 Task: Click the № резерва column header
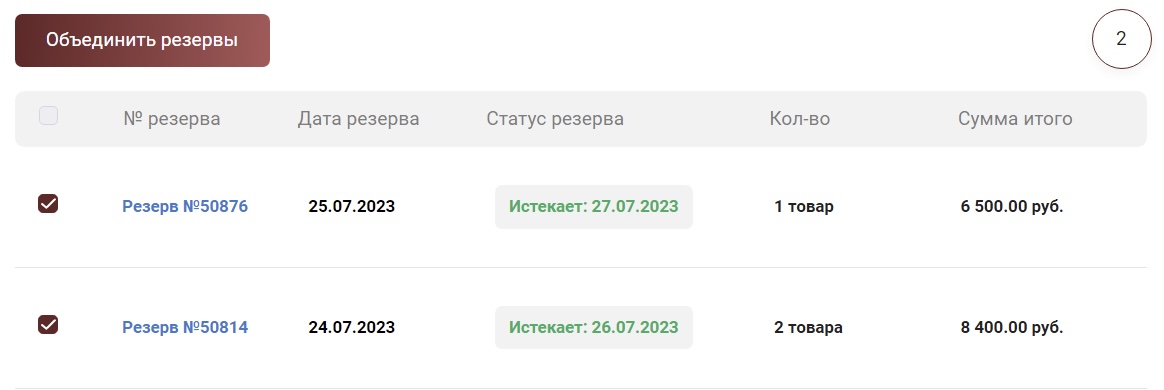(x=171, y=119)
